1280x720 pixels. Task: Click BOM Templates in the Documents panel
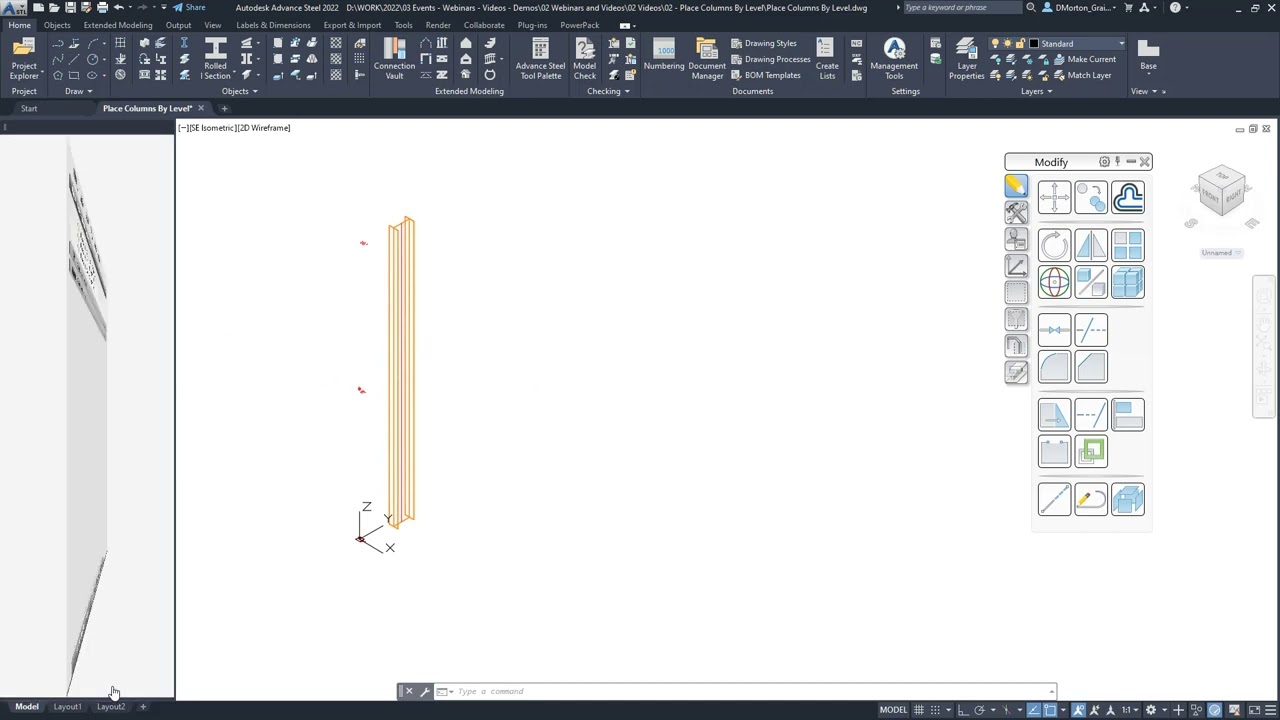pos(766,75)
